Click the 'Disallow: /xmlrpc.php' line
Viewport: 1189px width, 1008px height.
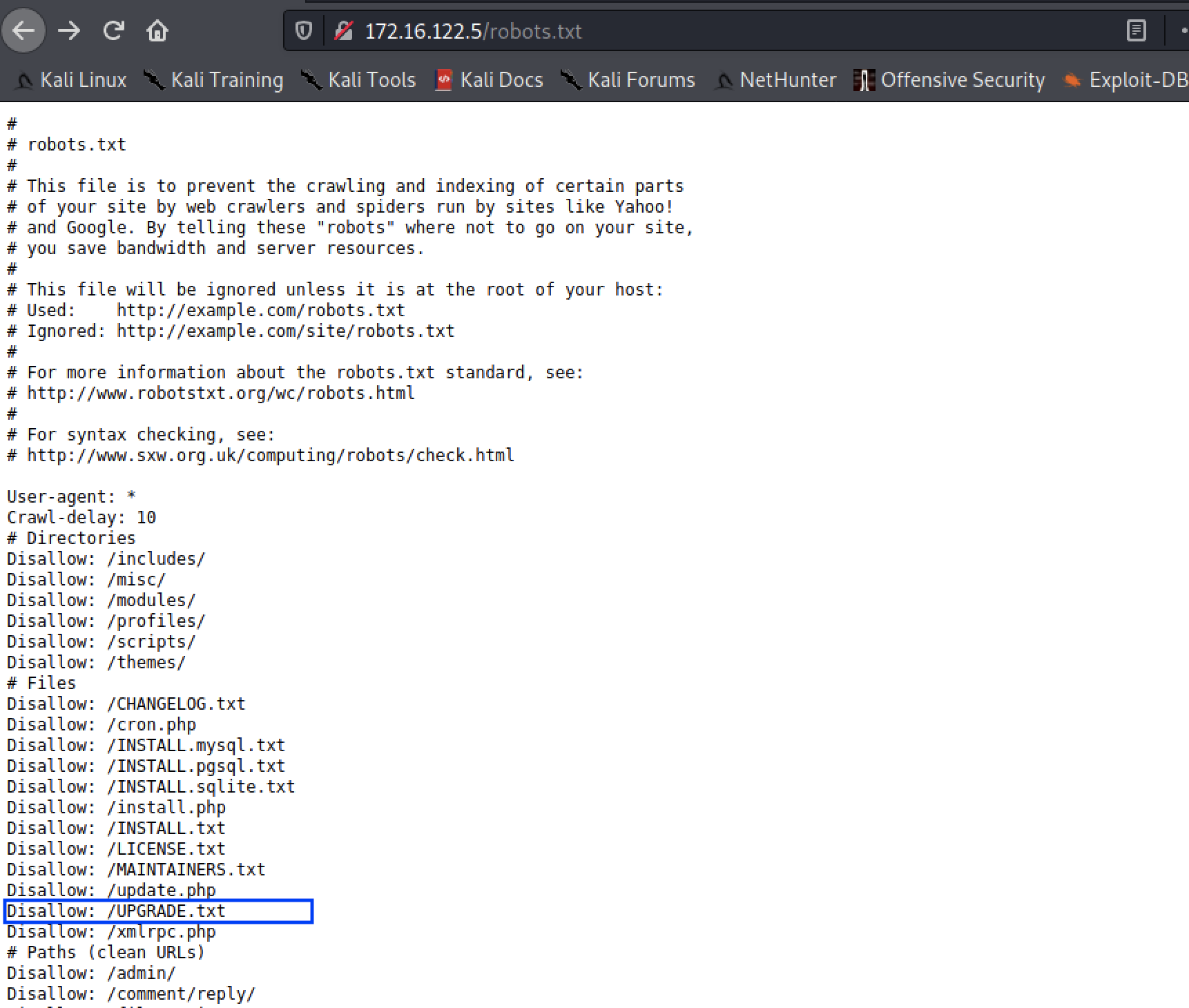pyautogui.click(x=112, y=931)
